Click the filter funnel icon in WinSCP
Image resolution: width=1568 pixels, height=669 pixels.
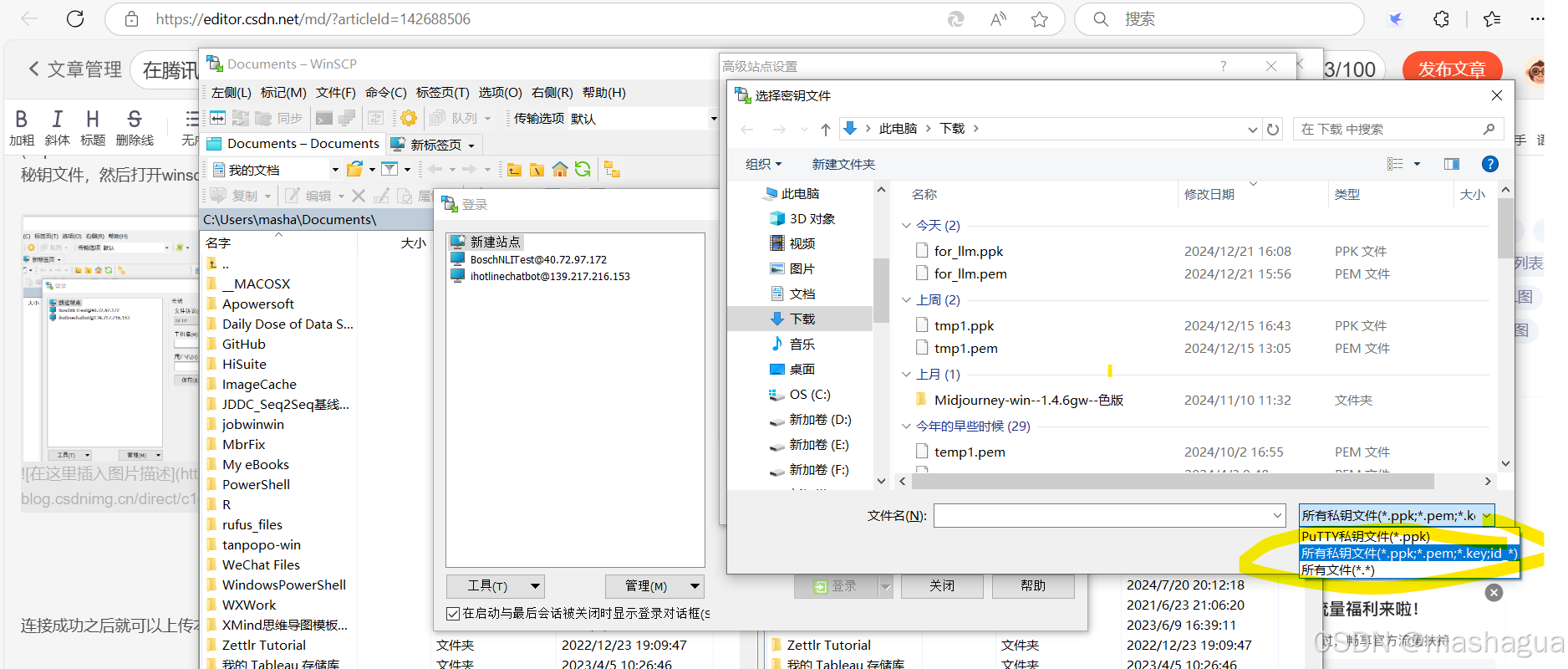click(x=389, y=170)
